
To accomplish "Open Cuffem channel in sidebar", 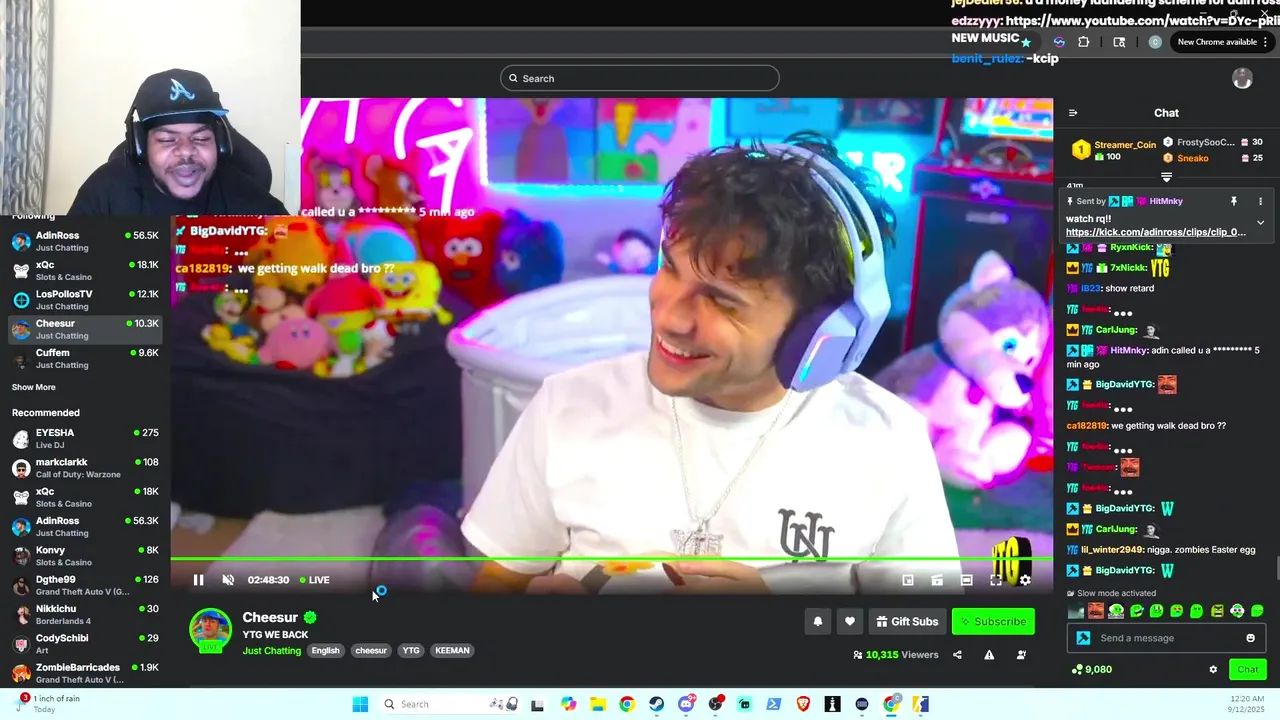I will pos(85,358).
